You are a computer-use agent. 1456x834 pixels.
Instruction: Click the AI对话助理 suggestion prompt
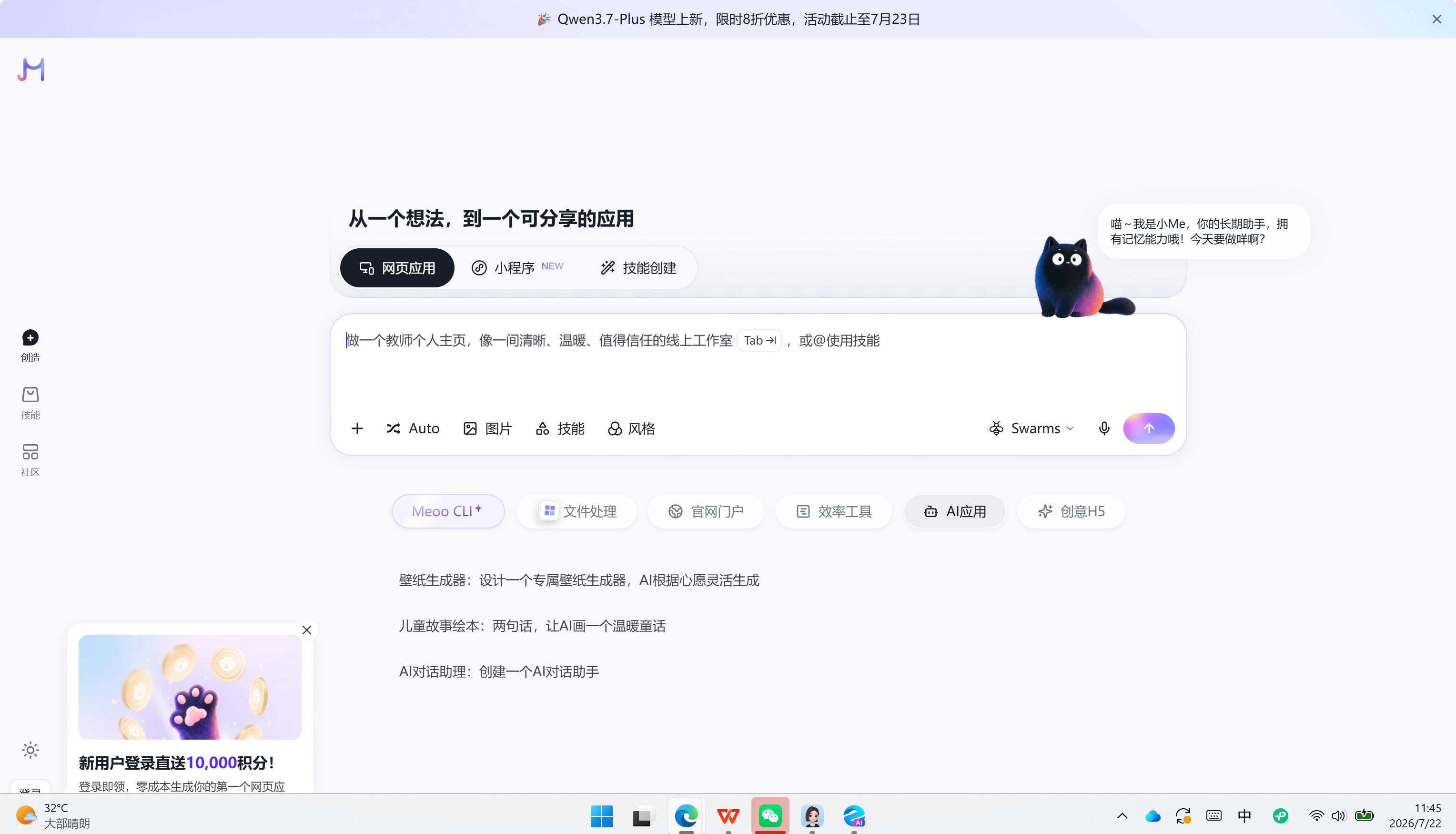pos(499,672)
